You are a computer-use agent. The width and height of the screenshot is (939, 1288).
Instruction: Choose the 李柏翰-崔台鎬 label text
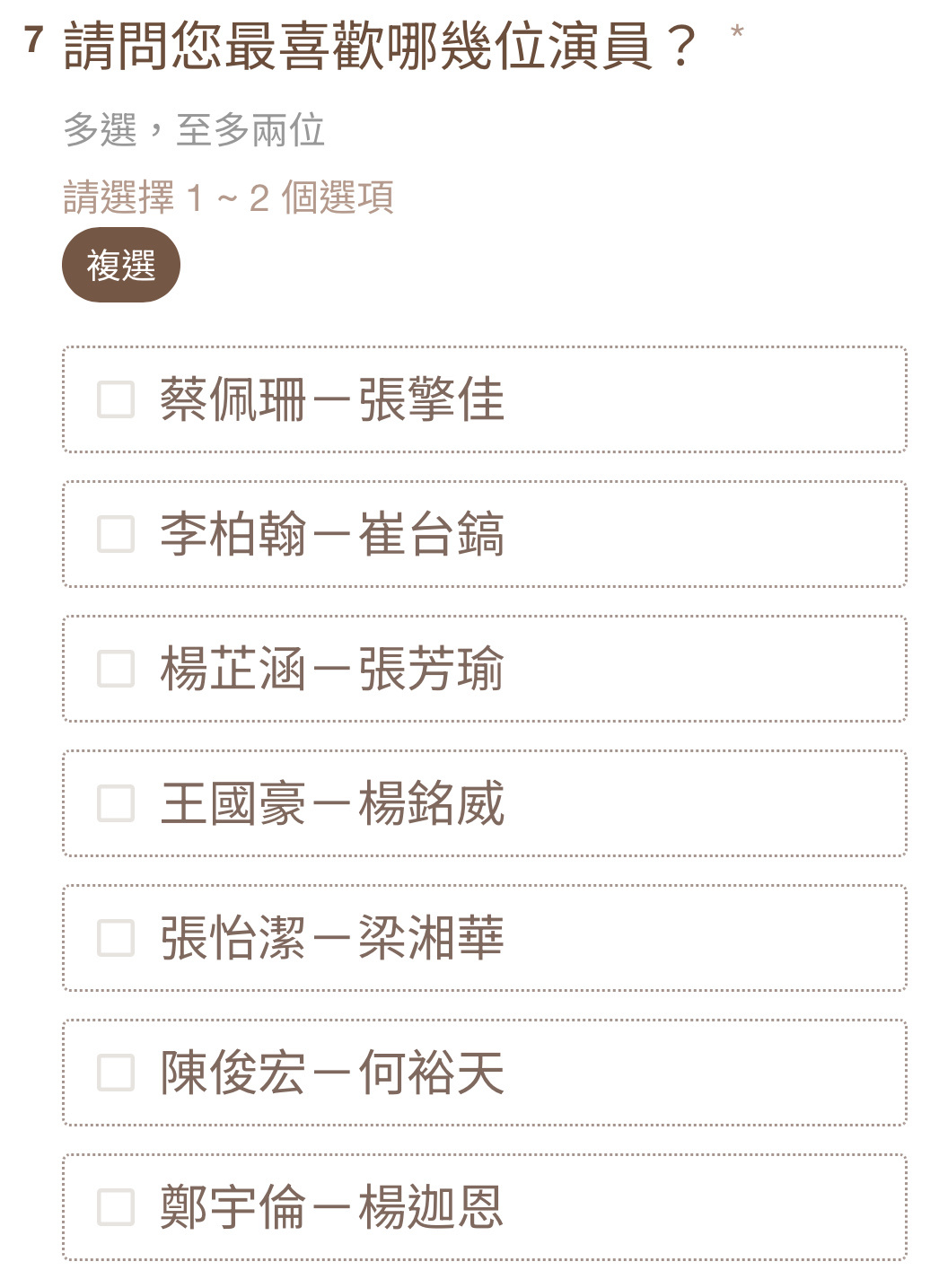tap(332, 534)
